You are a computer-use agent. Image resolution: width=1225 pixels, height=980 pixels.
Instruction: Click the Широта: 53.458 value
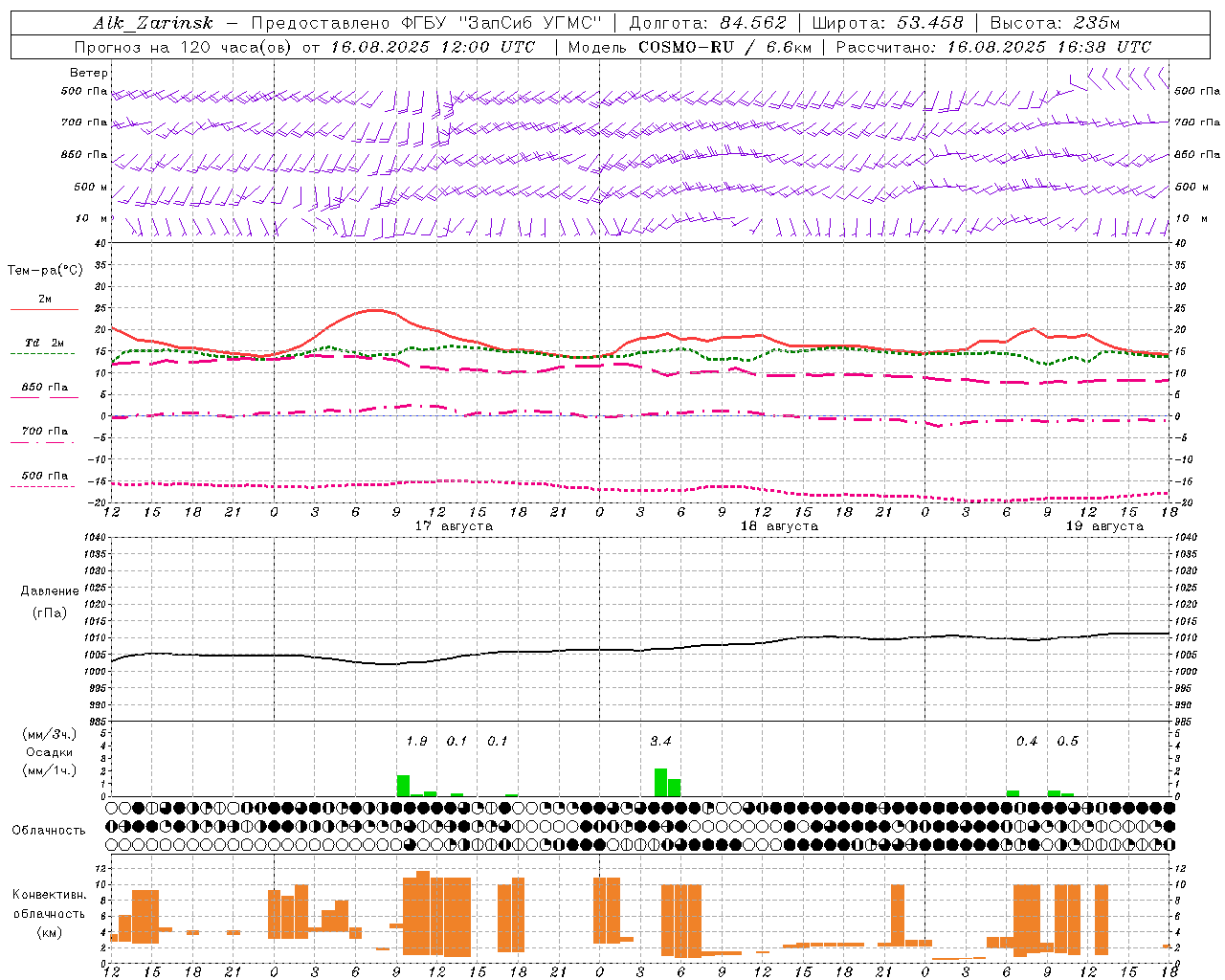coord(887,23)
